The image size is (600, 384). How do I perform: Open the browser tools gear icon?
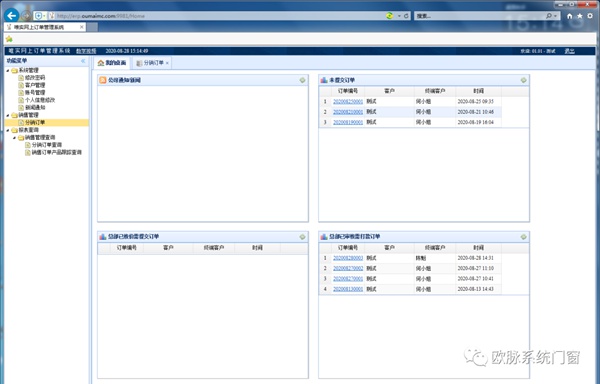[x=590, y=16]
